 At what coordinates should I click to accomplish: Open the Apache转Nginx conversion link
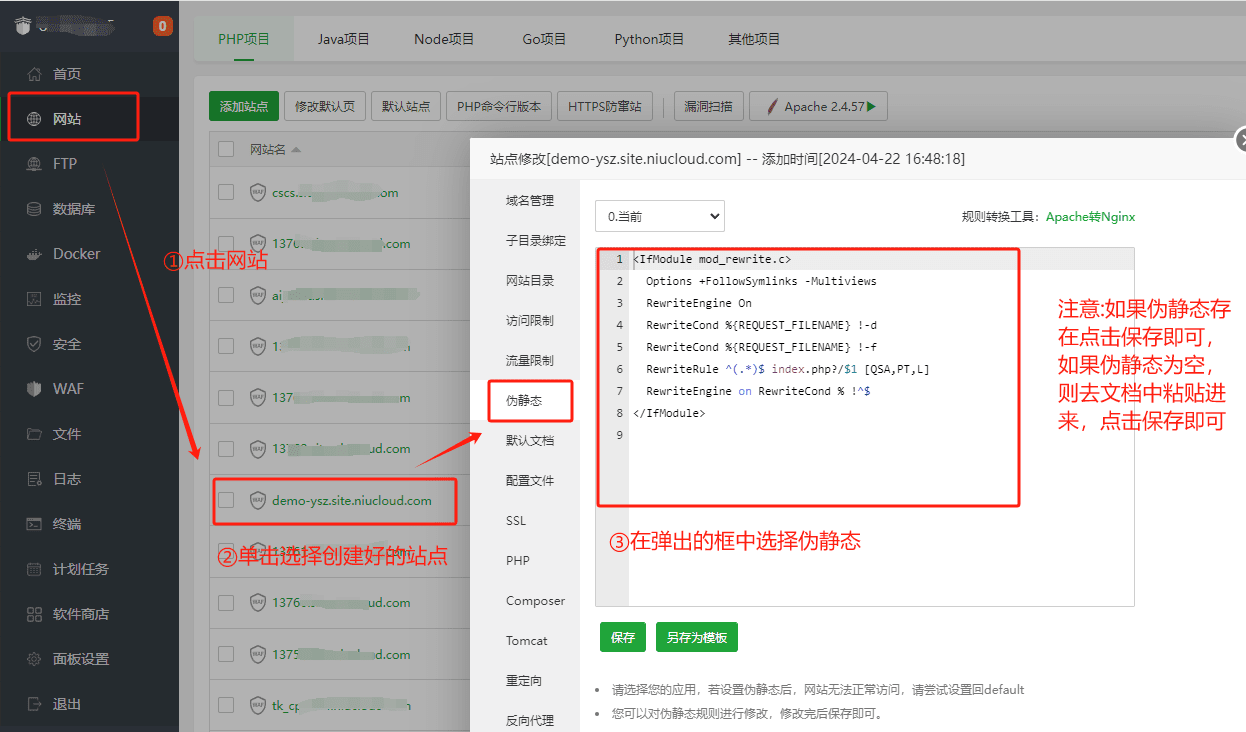[1090, 217]
